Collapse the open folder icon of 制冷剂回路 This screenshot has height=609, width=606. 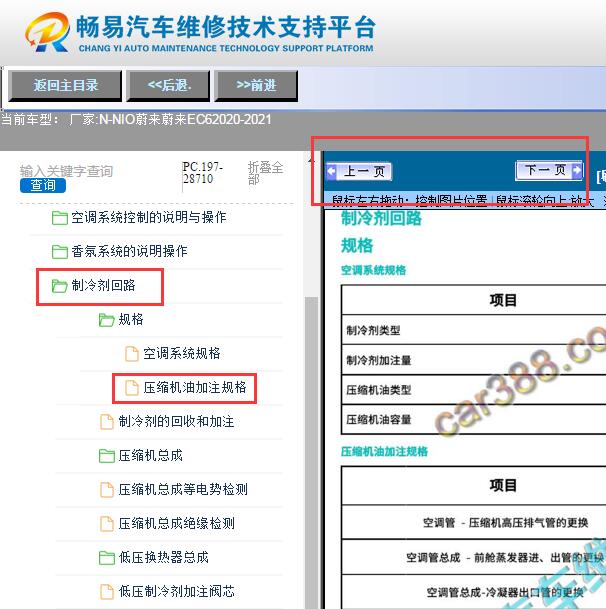click(x=59, y=286)
